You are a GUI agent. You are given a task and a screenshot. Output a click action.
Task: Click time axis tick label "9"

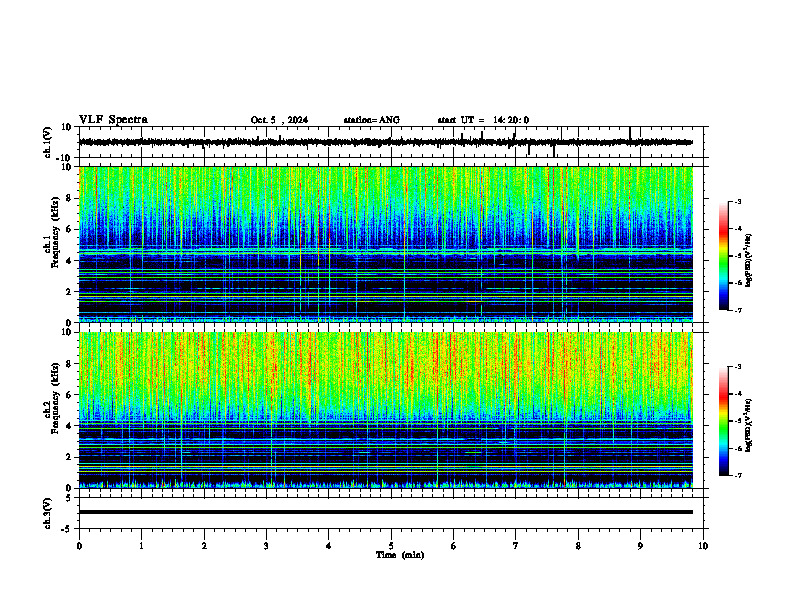coord(640,546)
